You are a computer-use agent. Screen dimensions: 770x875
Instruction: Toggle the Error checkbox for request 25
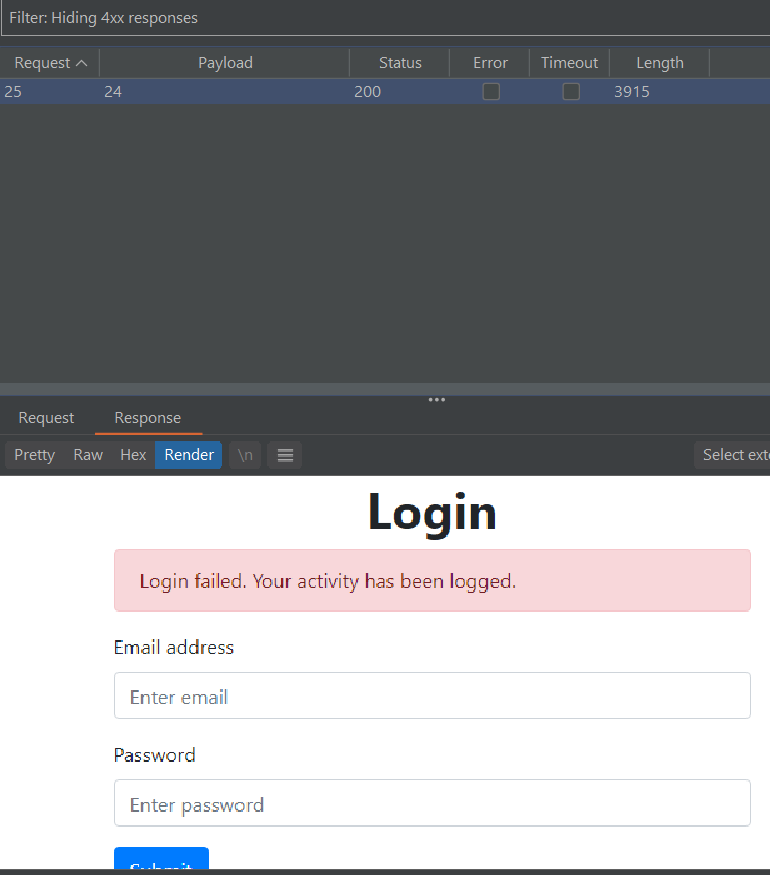491,92
